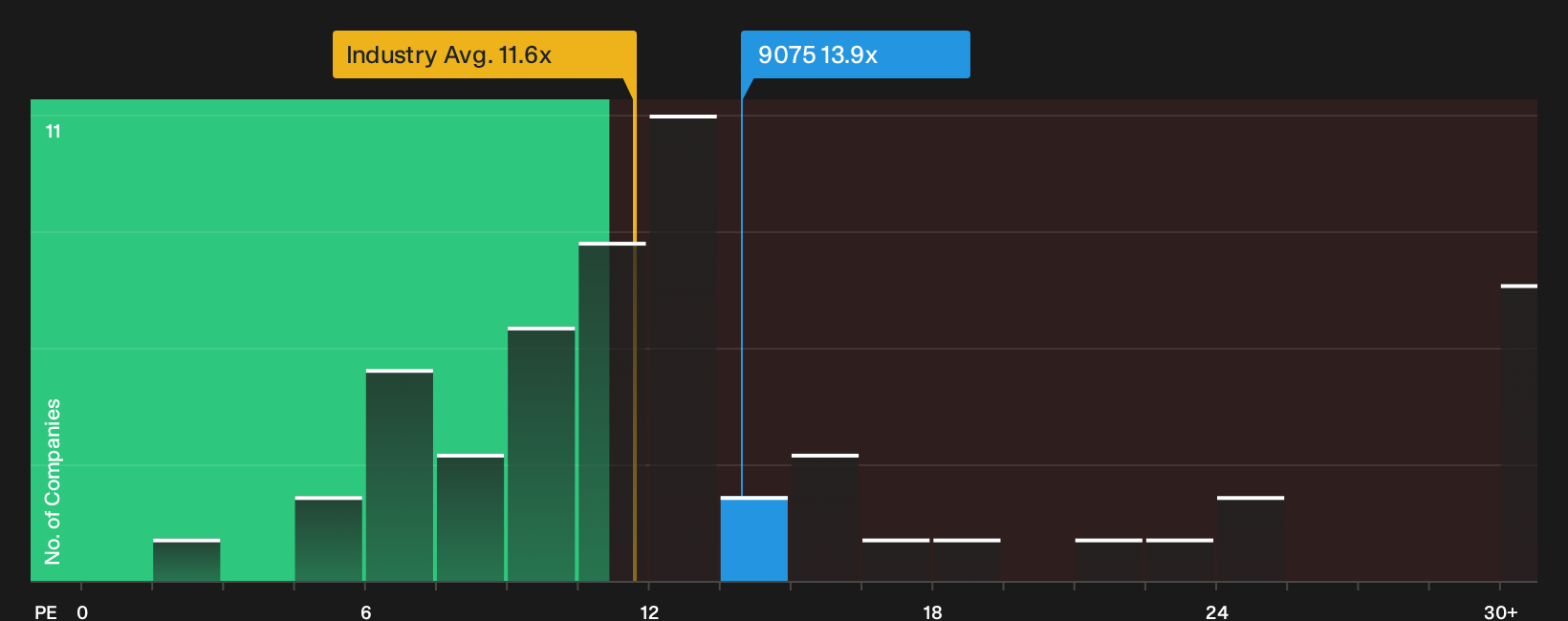Click the axis label 6
Screen dimensions: 1568x621
pyautogui.click(x=366, y=612)
